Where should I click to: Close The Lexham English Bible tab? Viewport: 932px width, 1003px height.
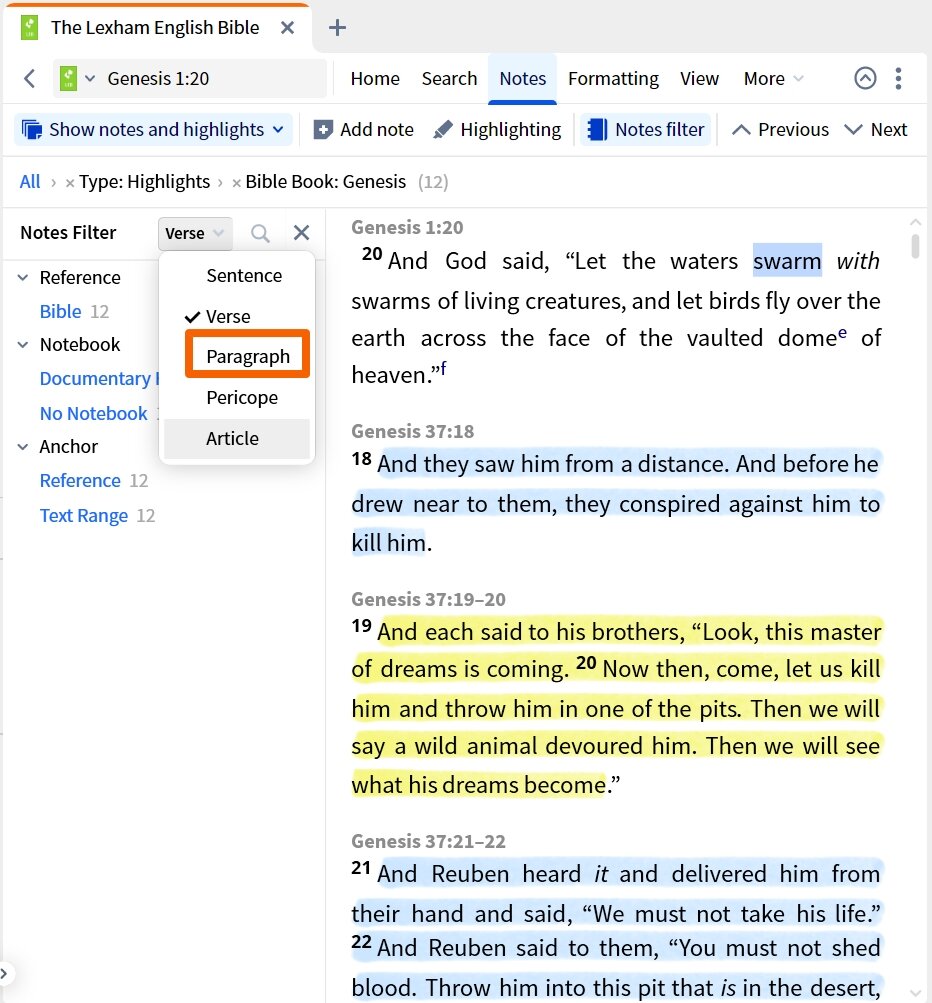(287, 28)
